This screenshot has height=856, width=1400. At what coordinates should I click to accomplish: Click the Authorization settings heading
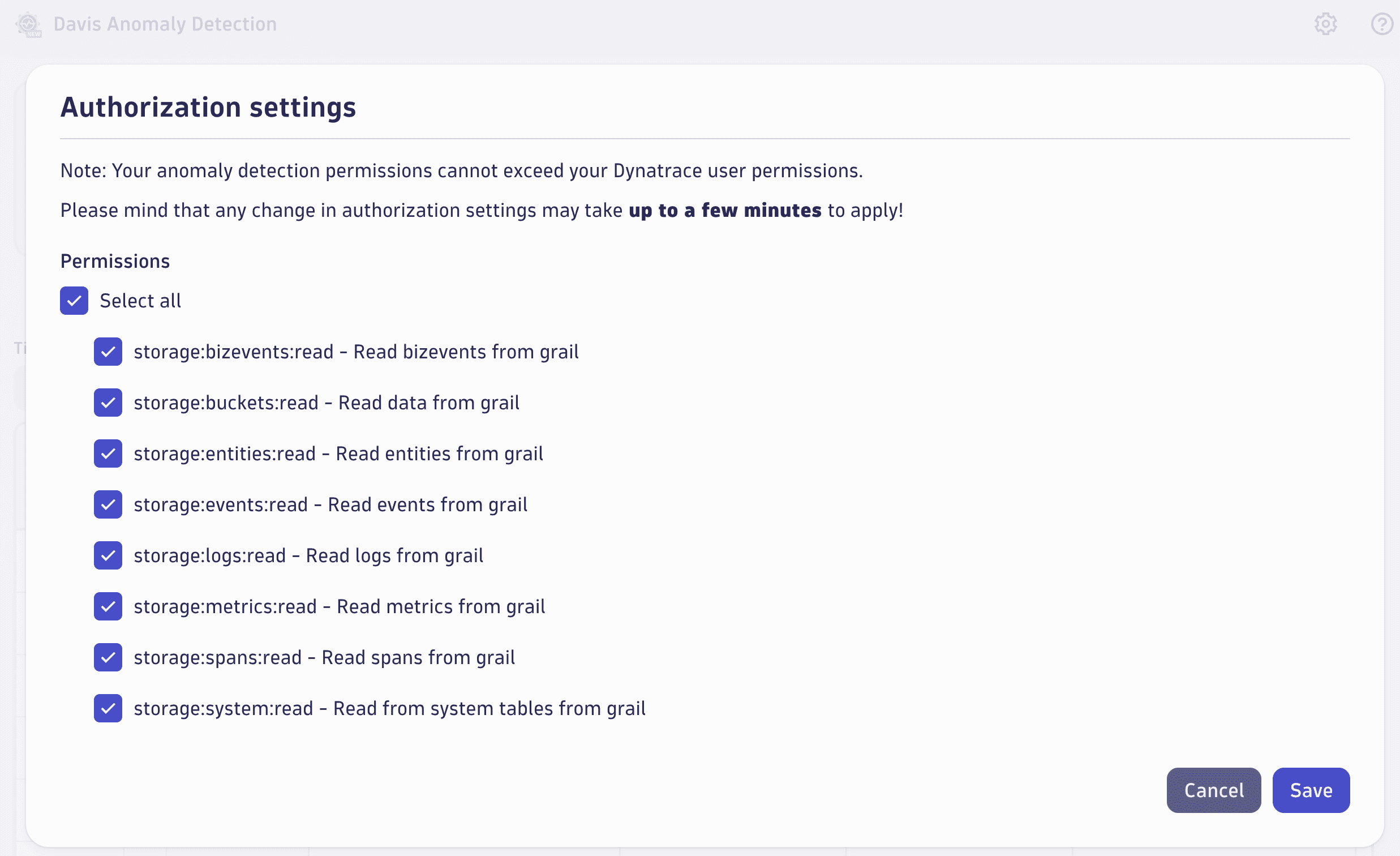coord(208,106)
